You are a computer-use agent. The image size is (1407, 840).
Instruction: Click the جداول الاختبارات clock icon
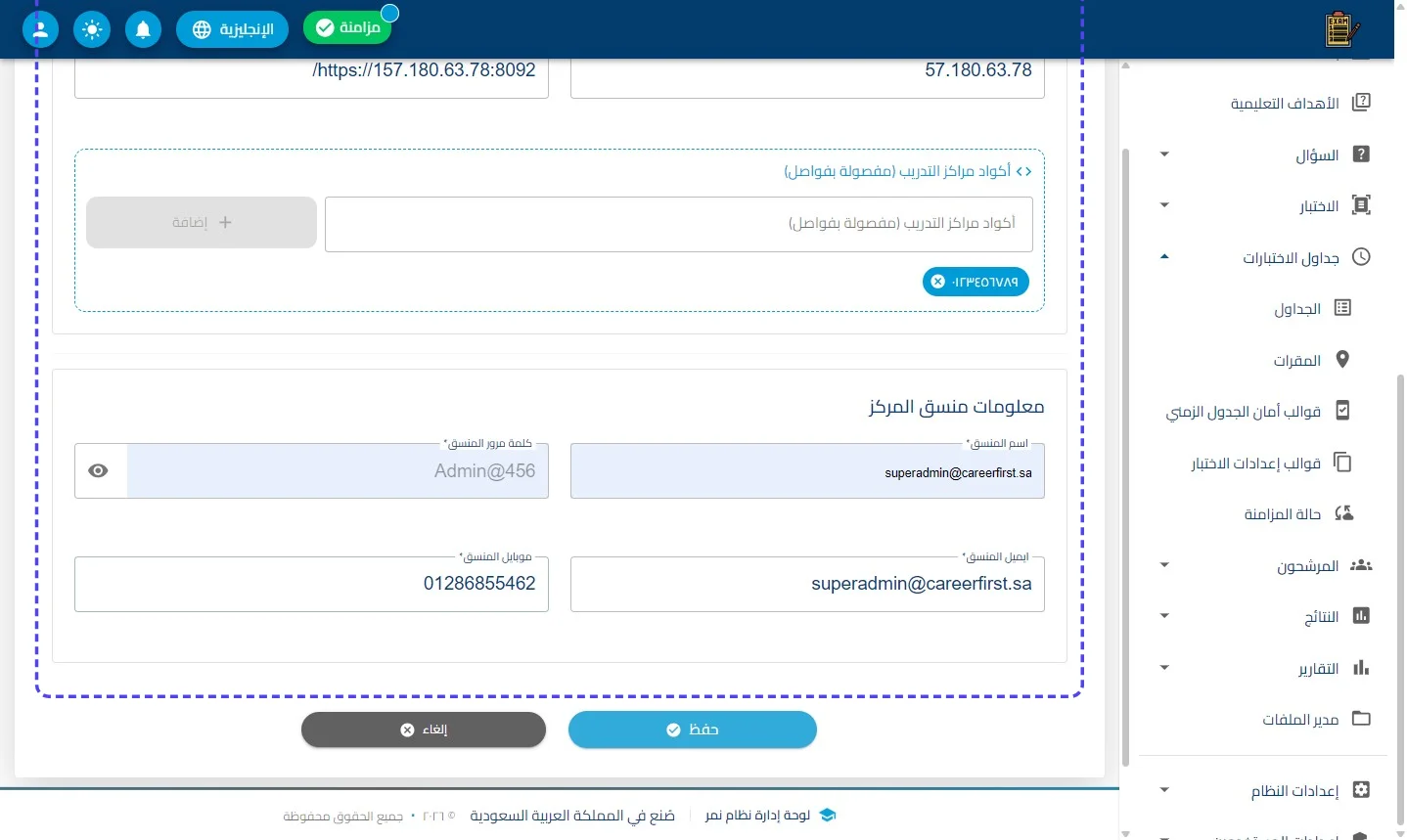[x=1361, y=257]
